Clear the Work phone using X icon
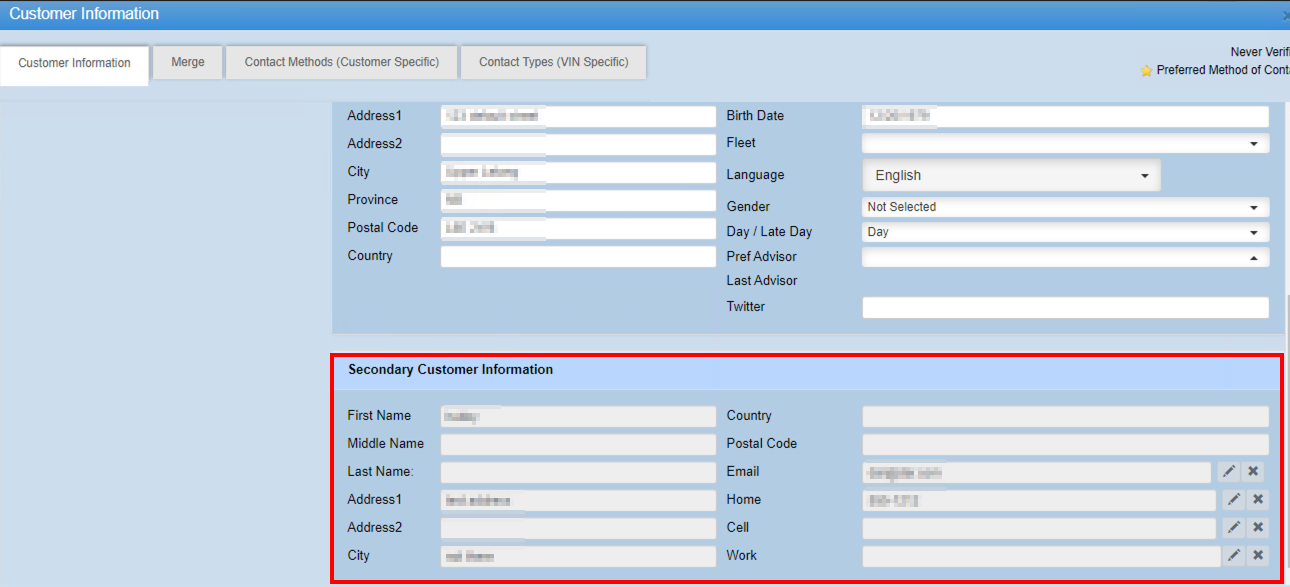Image resolution: width=1290 pixels, height=587 pixels. (x=1258, y=556)
